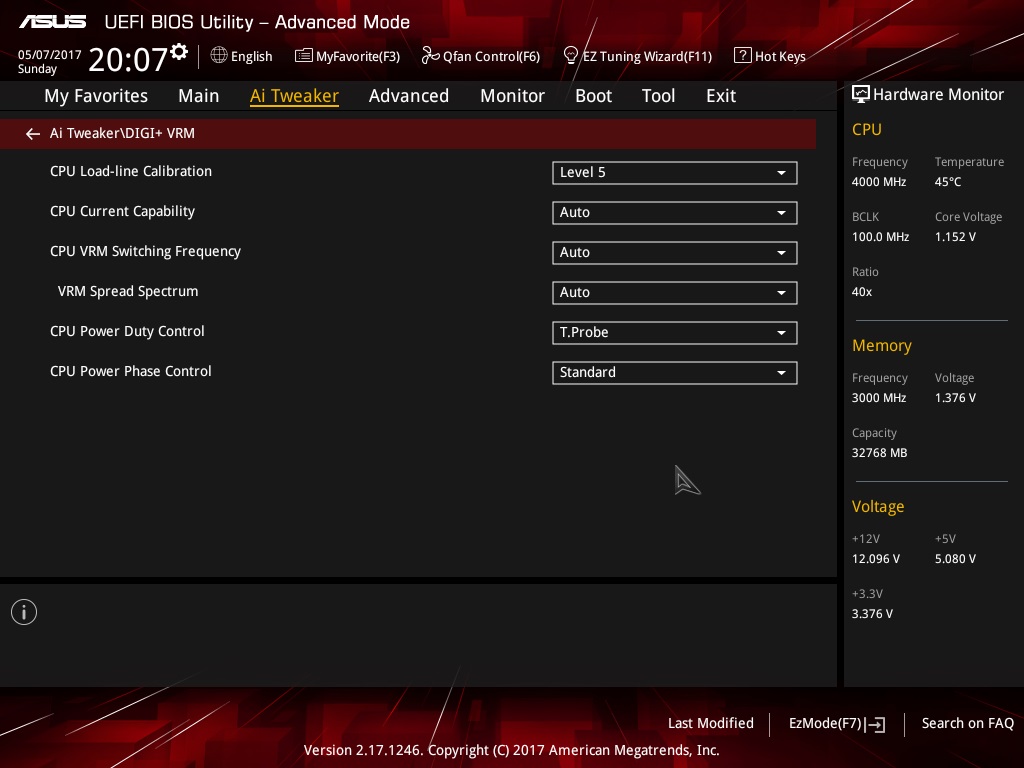Switch to My Favorites tab
1024x768 pixels.
96,96
